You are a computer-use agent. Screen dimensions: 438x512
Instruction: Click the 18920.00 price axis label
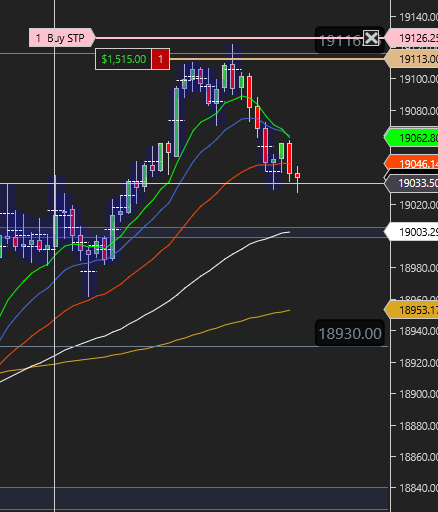419,362
